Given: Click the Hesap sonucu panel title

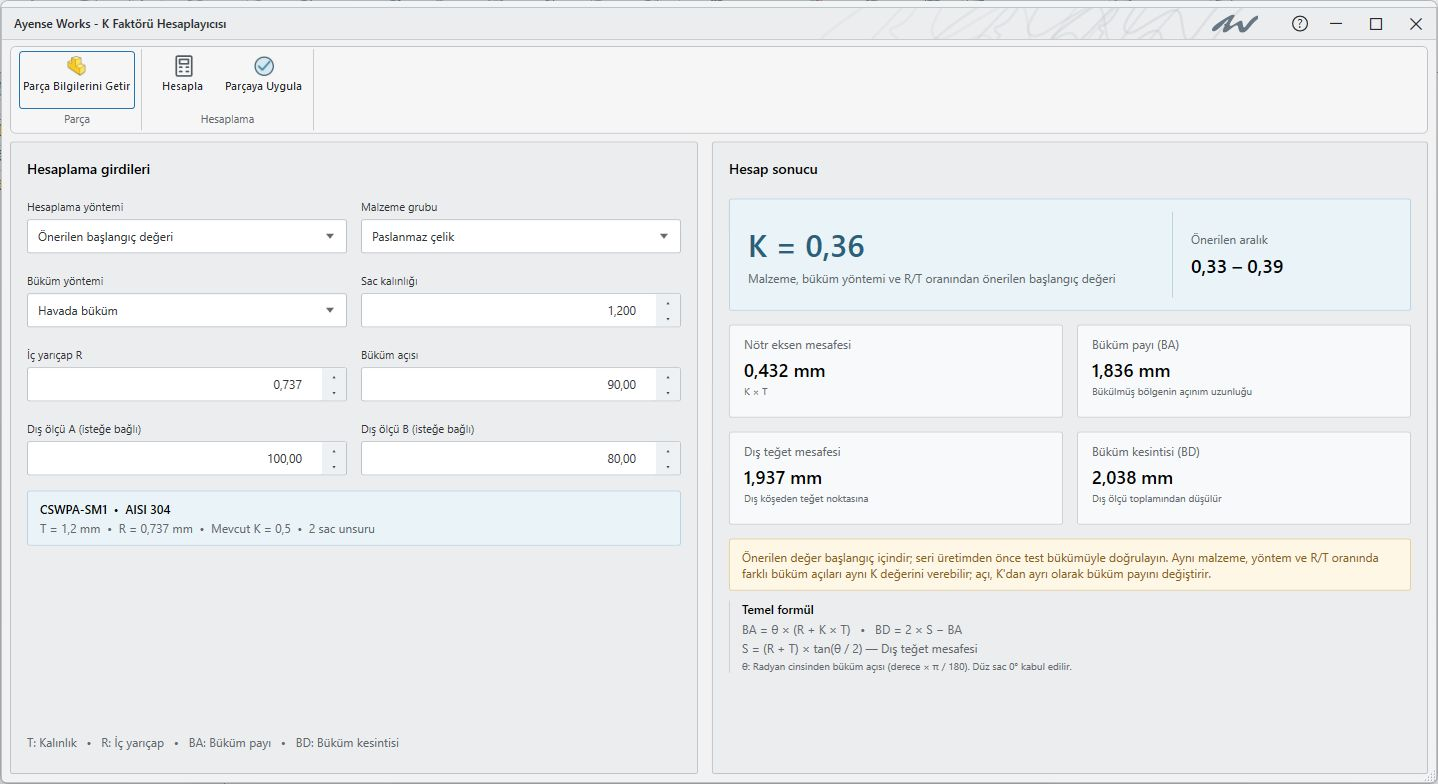Looking at the screenshot, I should [773, 169].
